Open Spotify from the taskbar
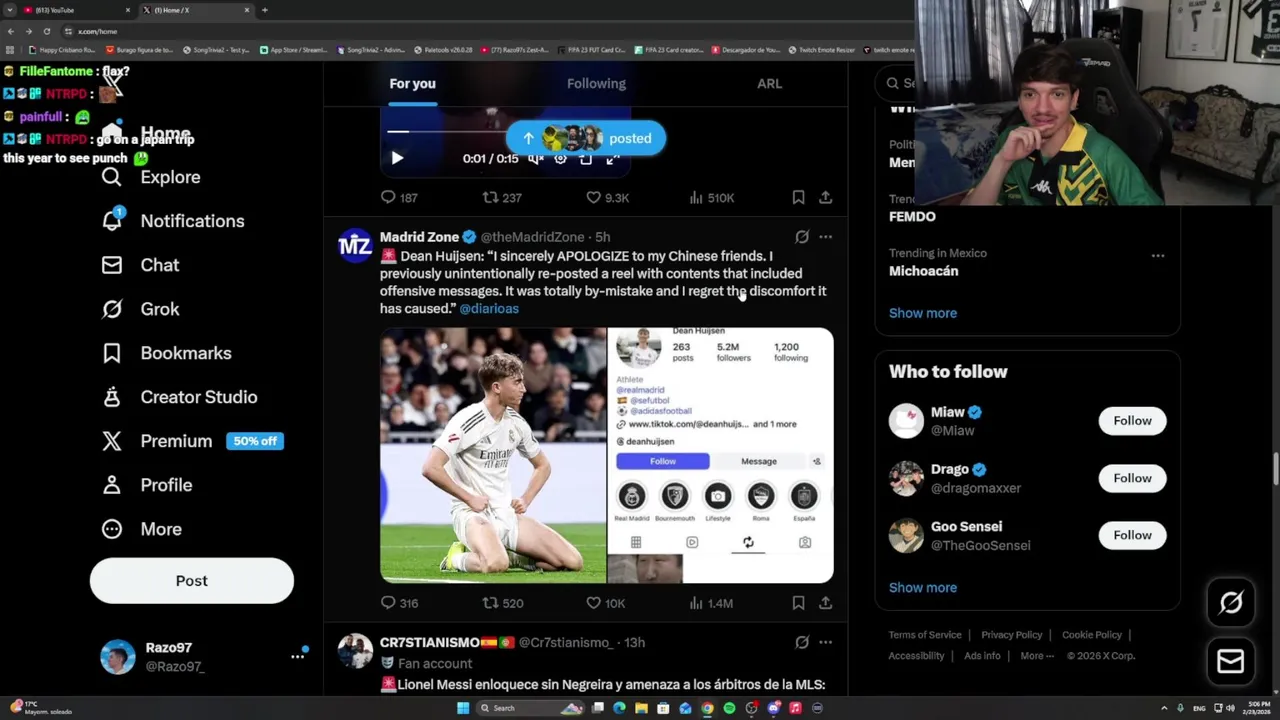 click(729, 708)
